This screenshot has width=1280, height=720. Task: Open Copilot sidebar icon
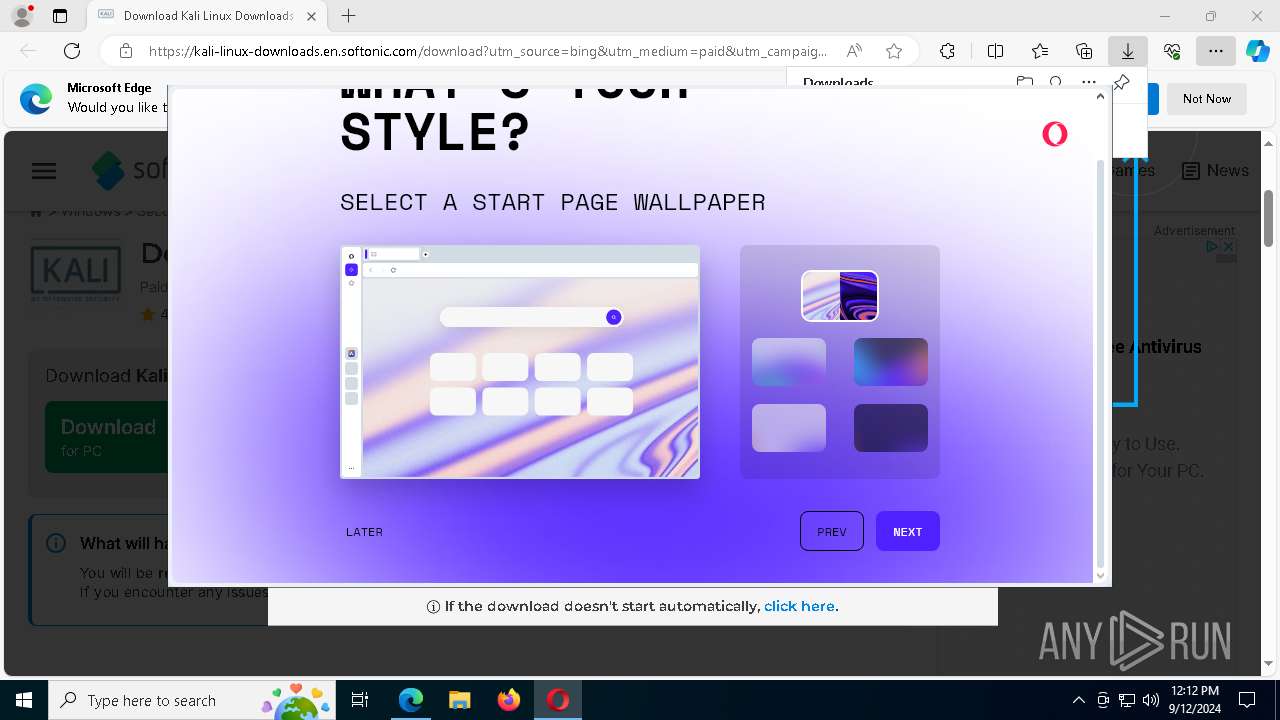pyautogui.click(x=1257, y=51)
